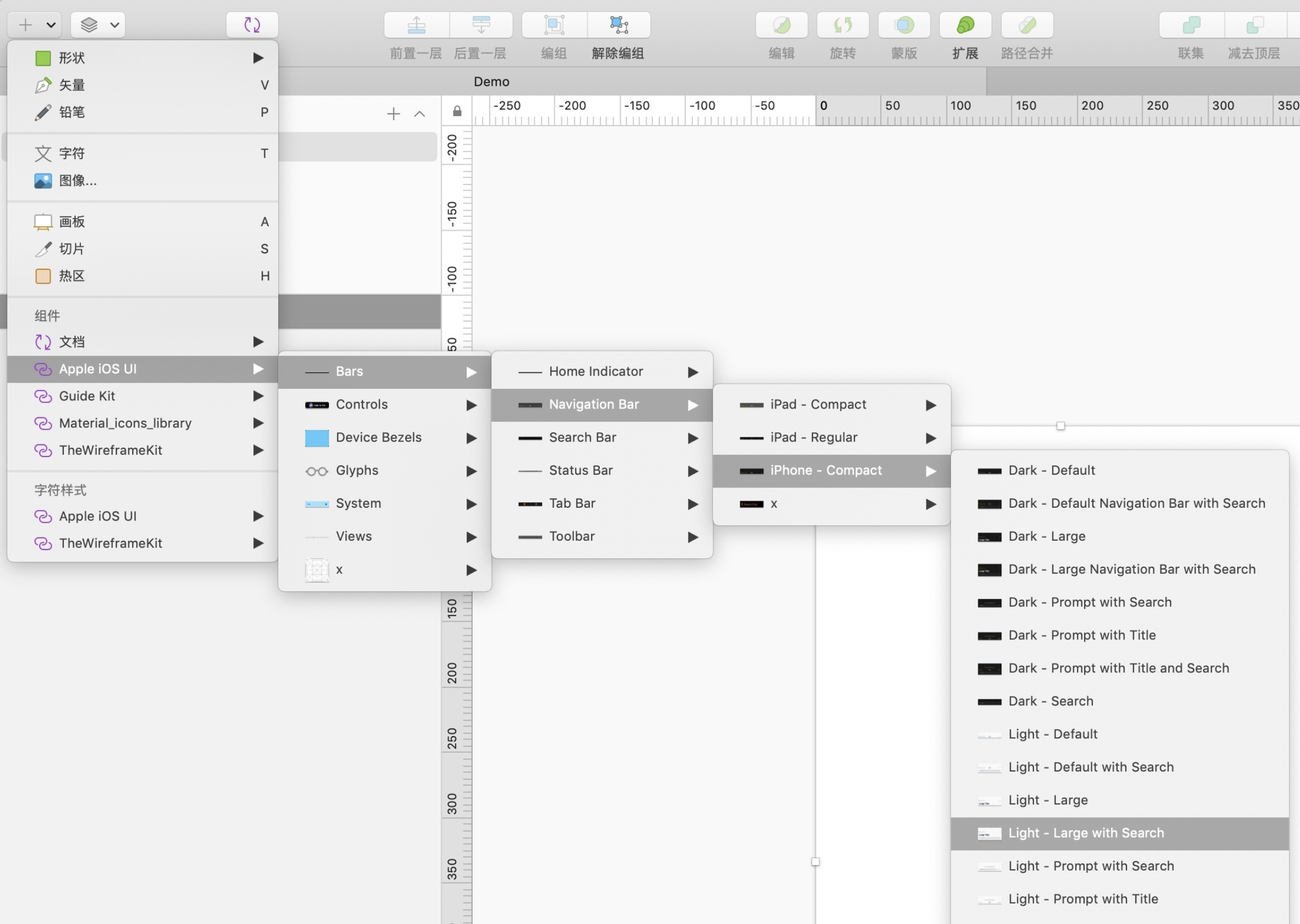Select the 矢量 vector pen tool

[x=142, y=85]
